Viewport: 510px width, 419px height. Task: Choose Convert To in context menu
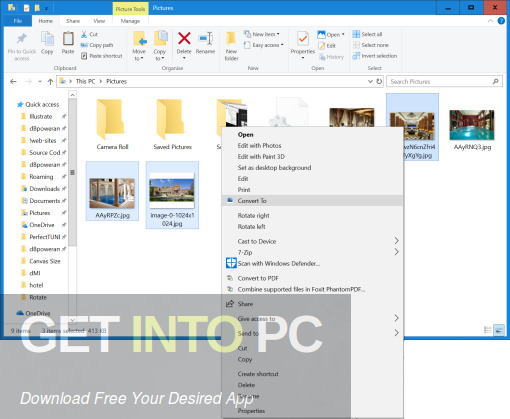[312, 201]
